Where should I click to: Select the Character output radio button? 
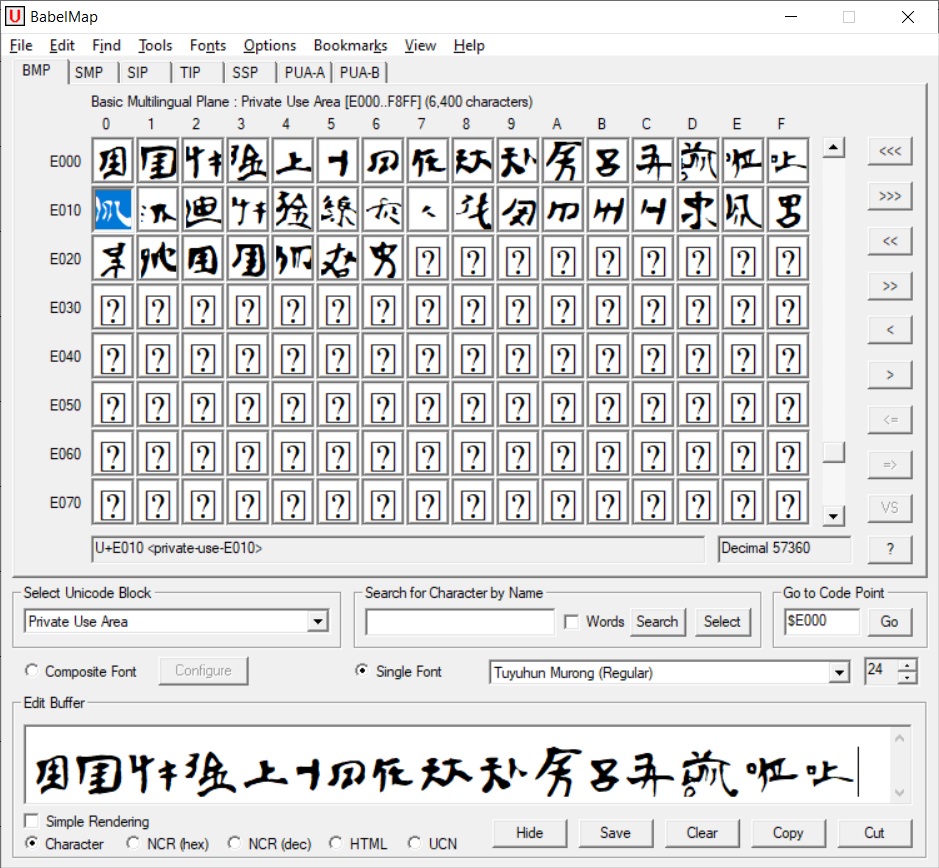(31, 842)
